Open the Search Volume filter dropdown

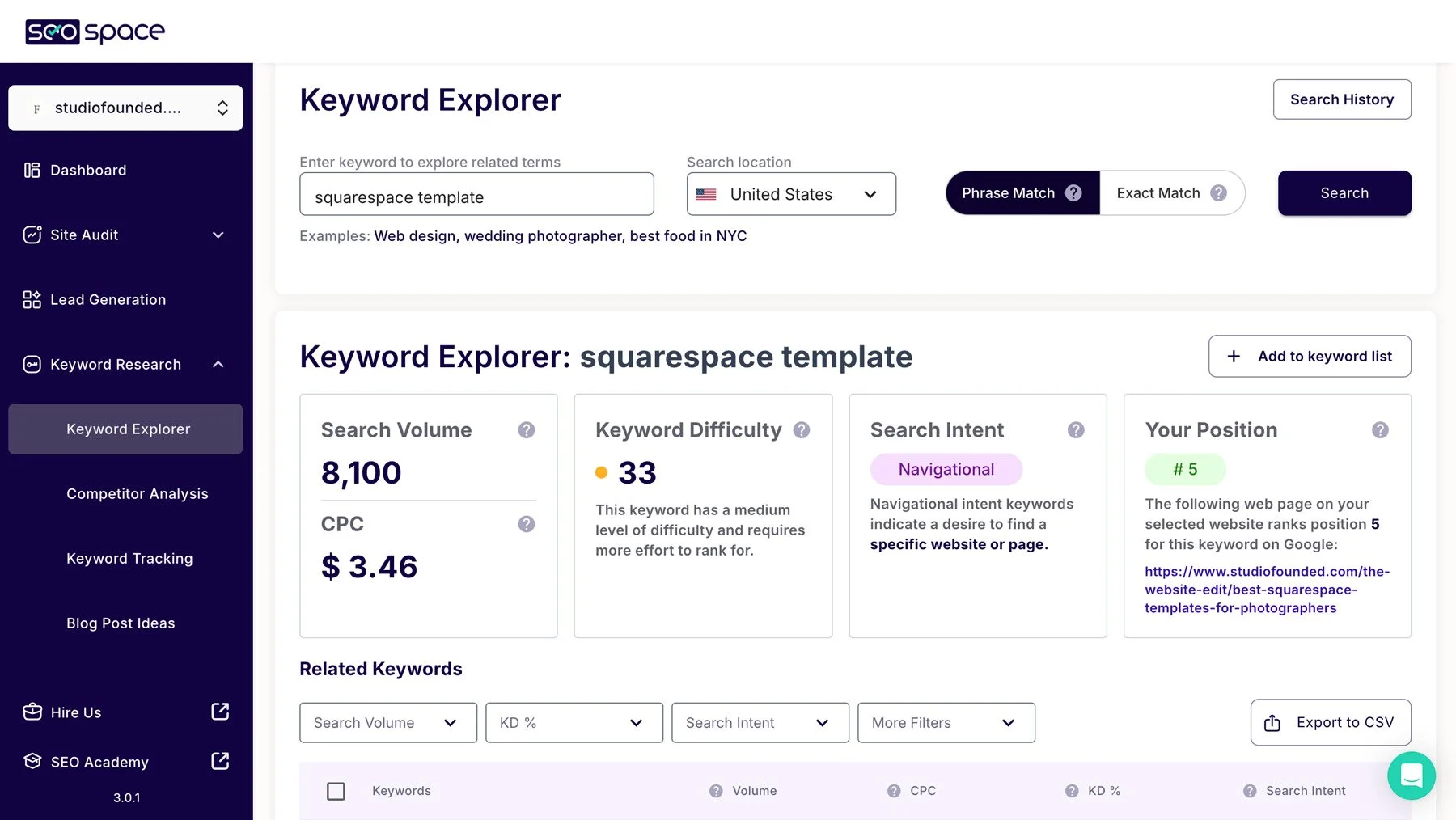[388, 723]
